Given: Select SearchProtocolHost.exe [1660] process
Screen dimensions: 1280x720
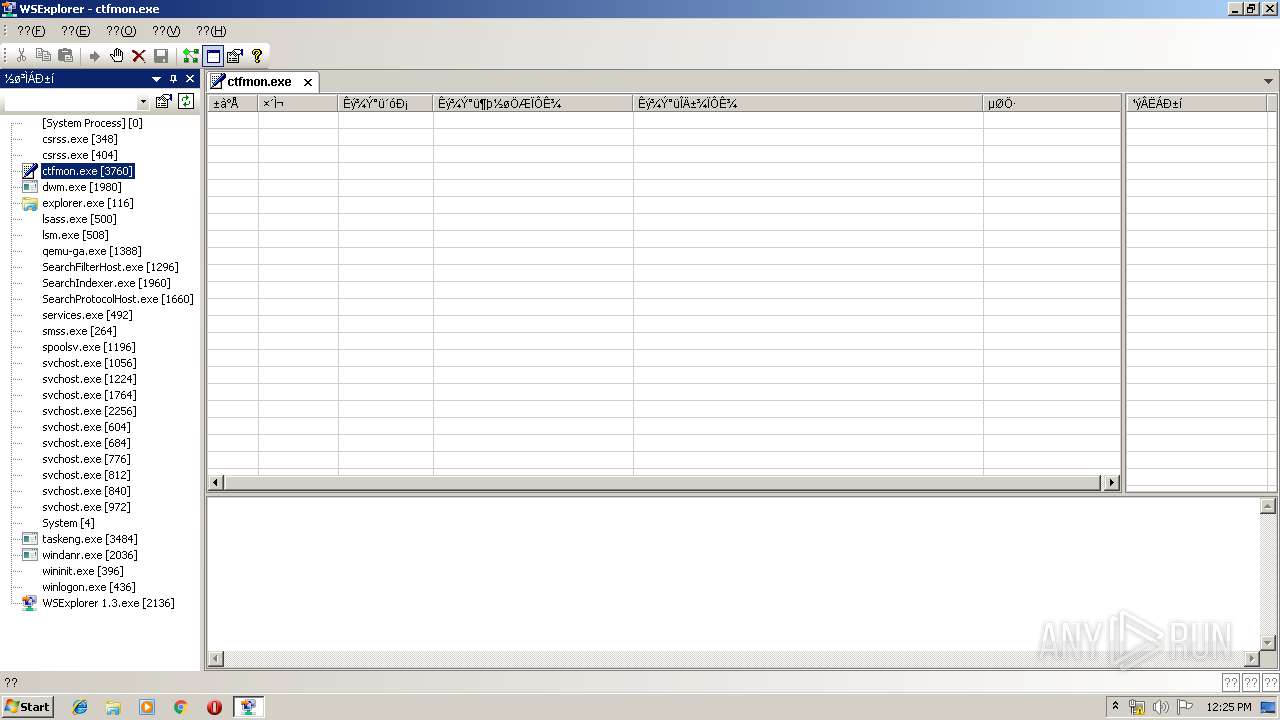Looking at the screenshot, I should click(x=118, y=299).
